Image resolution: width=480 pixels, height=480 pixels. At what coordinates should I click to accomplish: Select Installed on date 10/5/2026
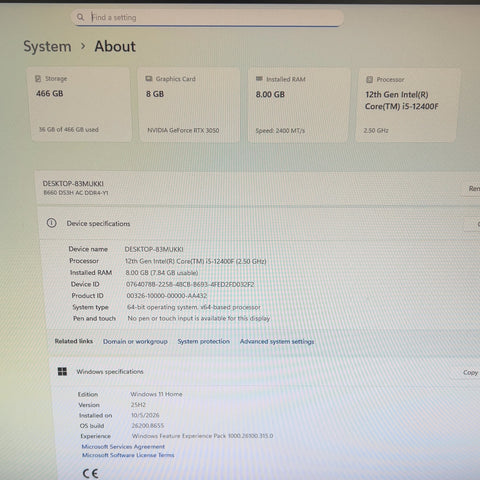coord(145,415)
